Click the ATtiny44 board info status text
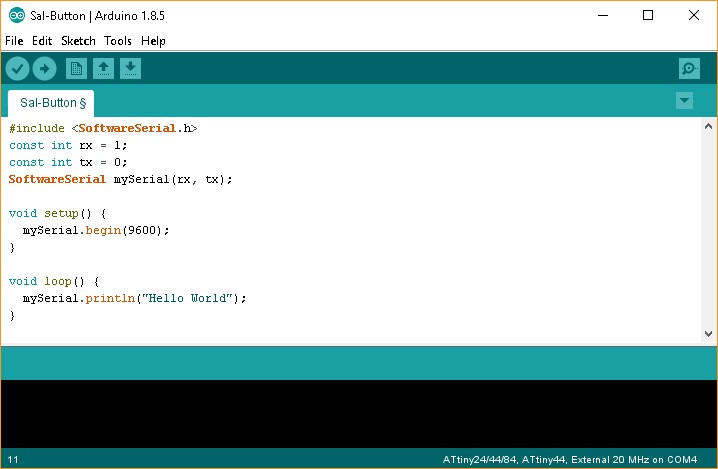The image size is (718, 469). coord(570,459)
